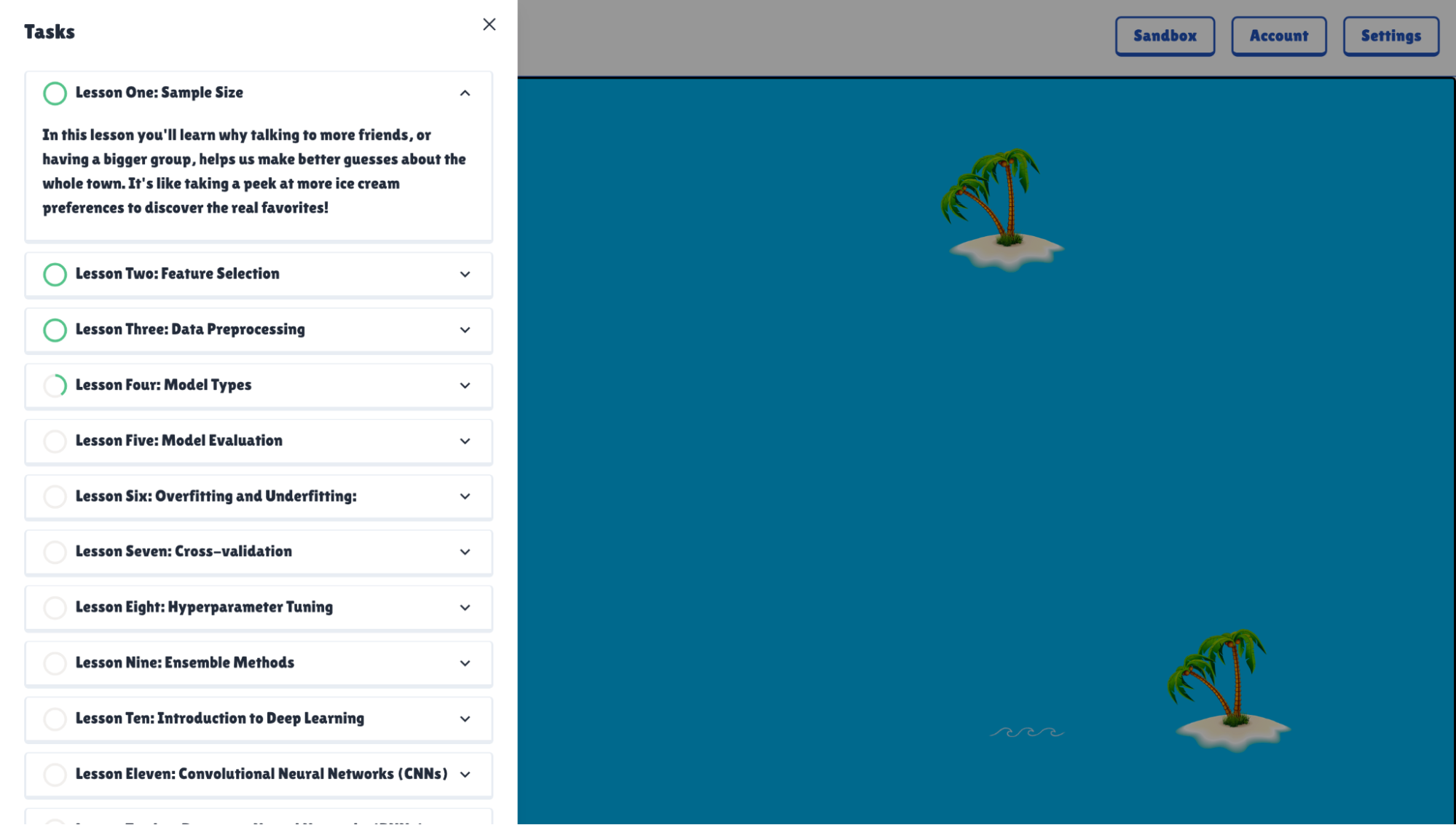Close the Tasks panel with the X icon
Screen dimensions: 1456x825
click(489, 25)
